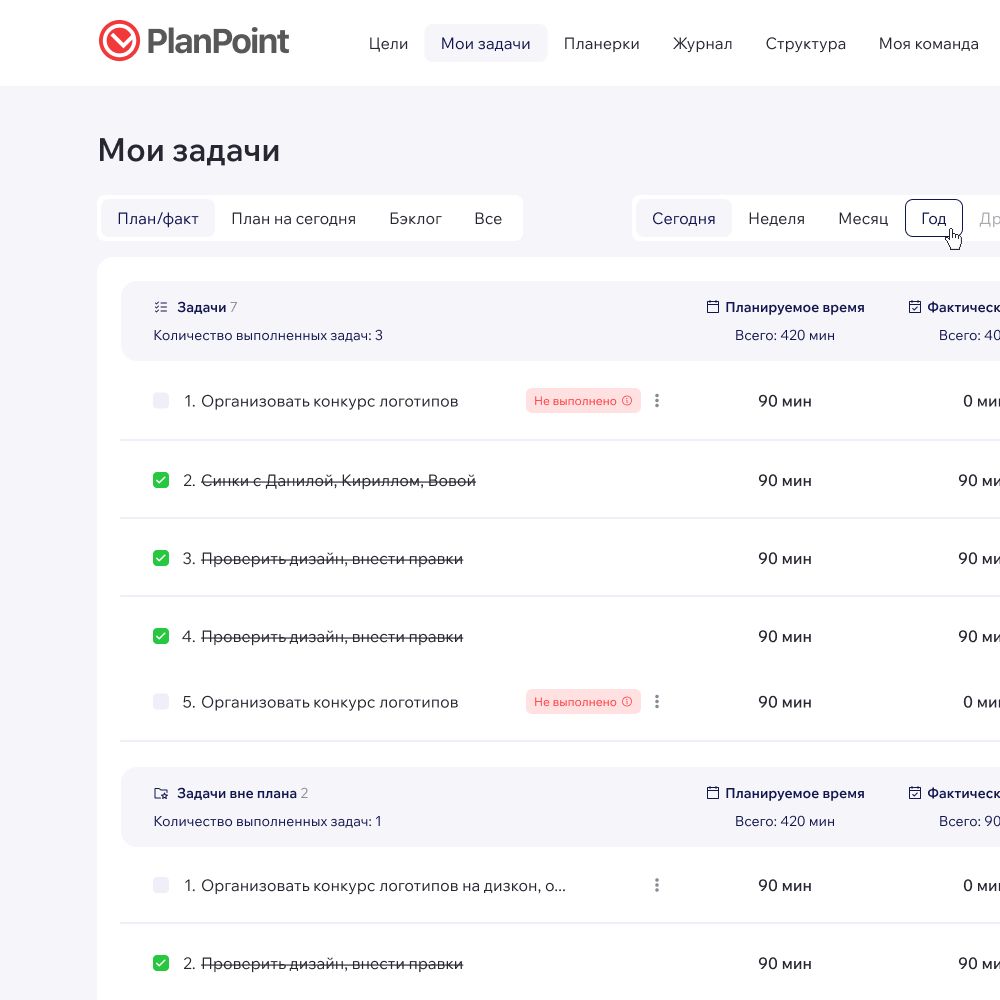Uncheck task 3 Проверить дизайн checkbox

click(161, 559)
